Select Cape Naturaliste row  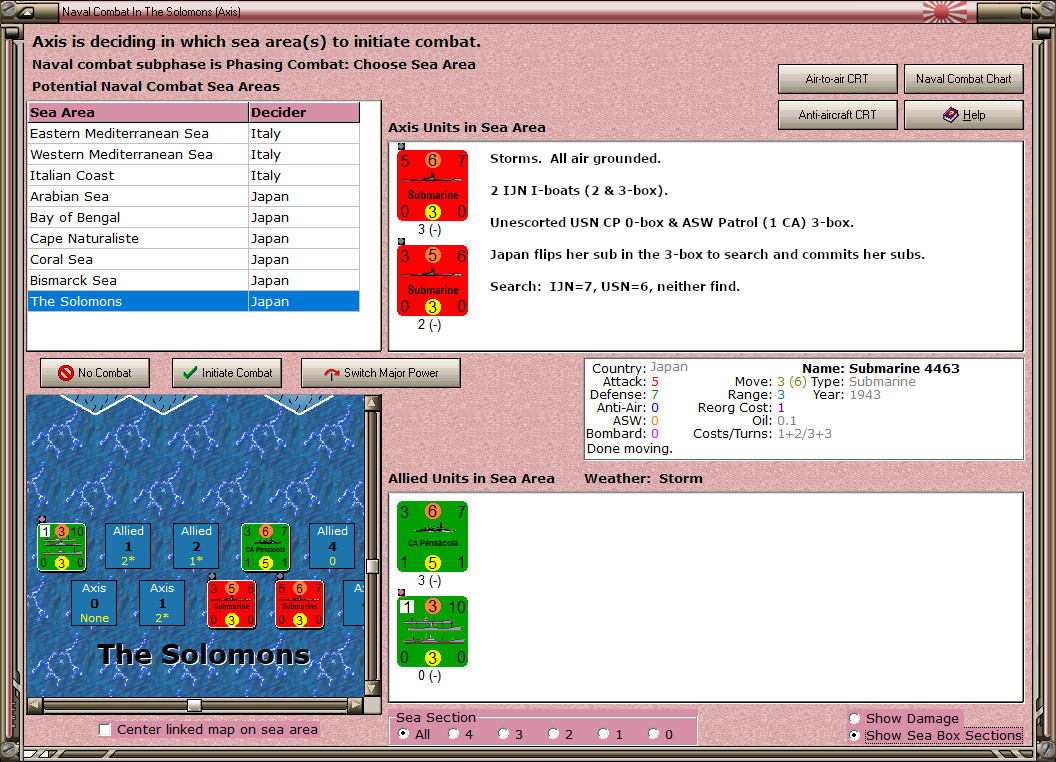tap(193, 239)
